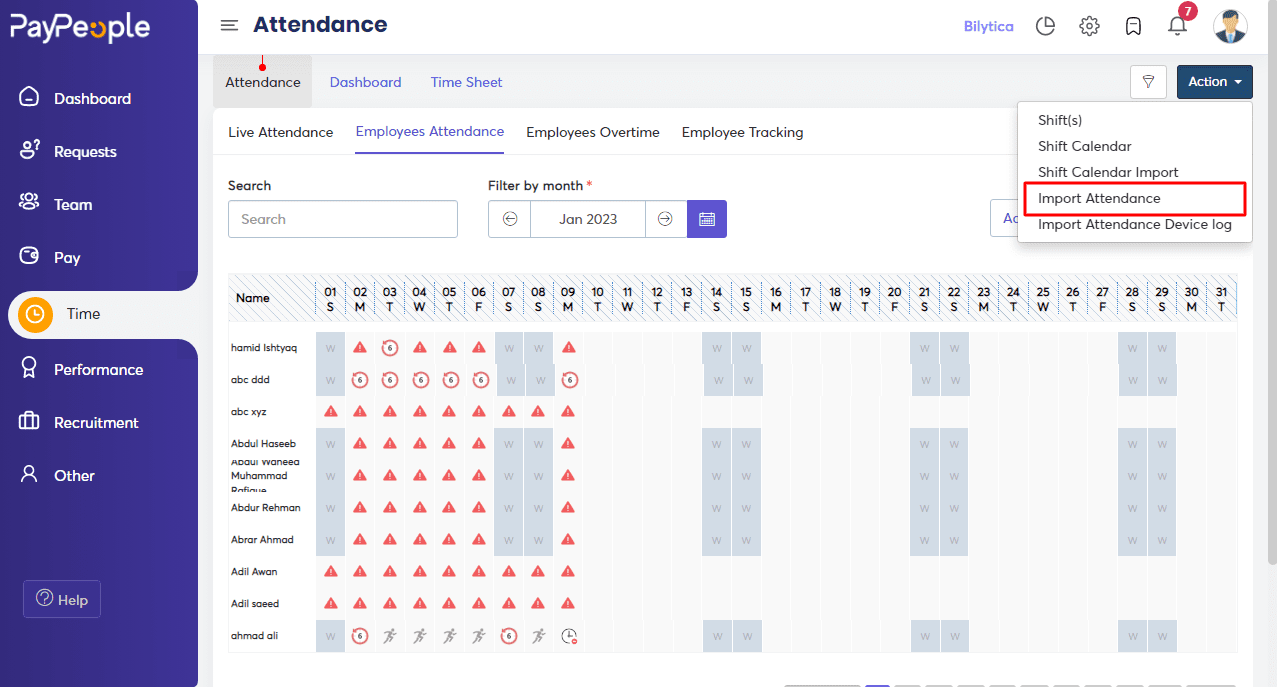This screenshot has width=1277, height=687.
Task: Click the bookmark icon in header
Action: [x=1133, y=27]
